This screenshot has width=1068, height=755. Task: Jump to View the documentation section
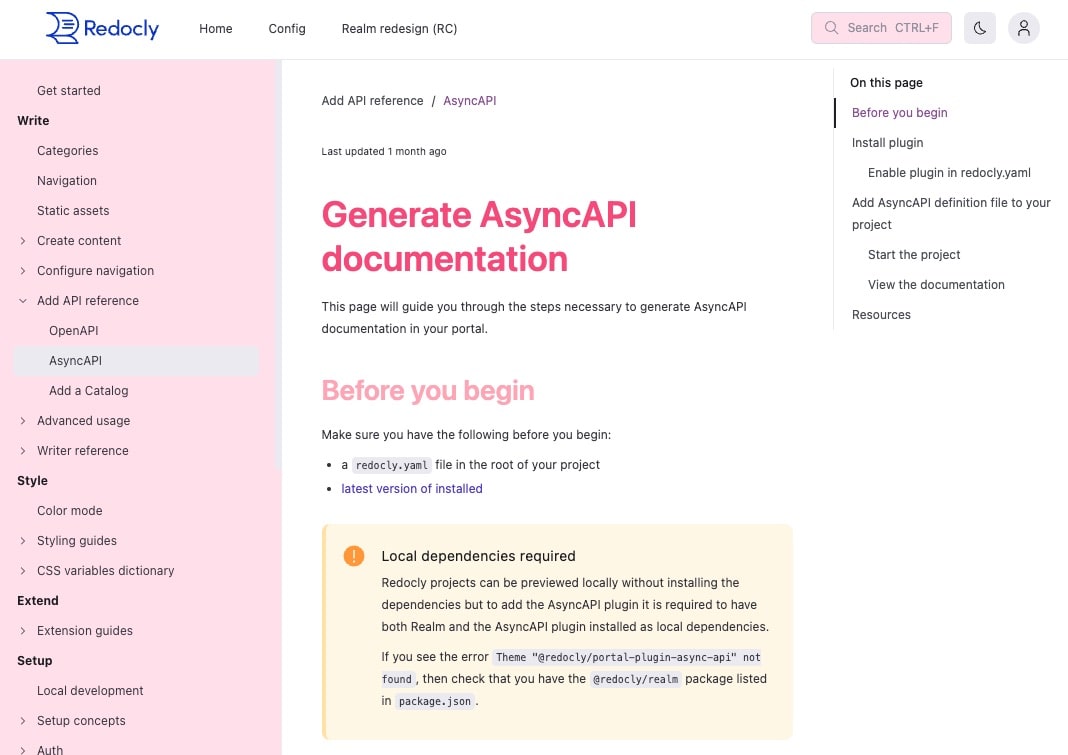coord(936,284)
